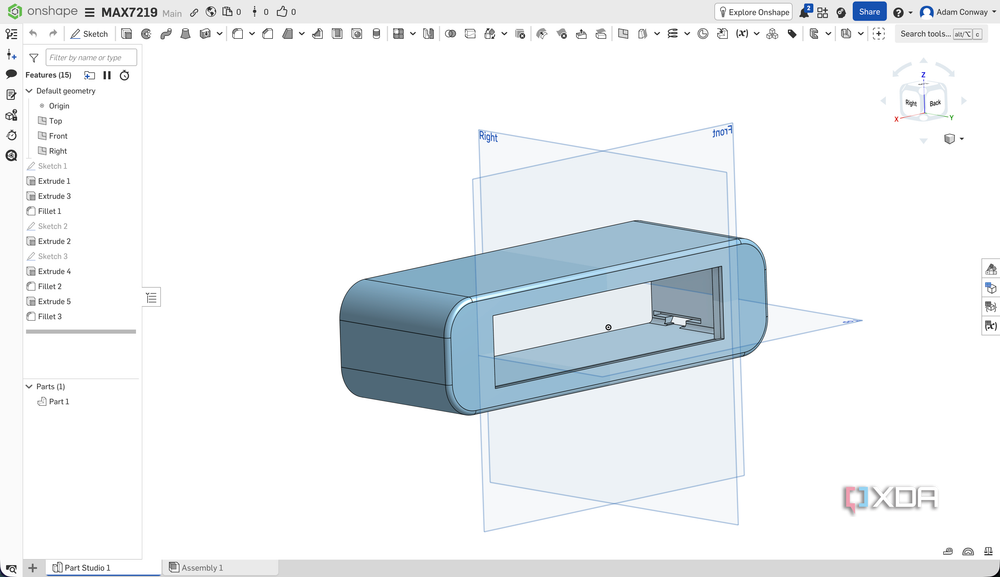Select the Boolean tool
This screenshot has width=1000, height=577.
pos(450,34)
